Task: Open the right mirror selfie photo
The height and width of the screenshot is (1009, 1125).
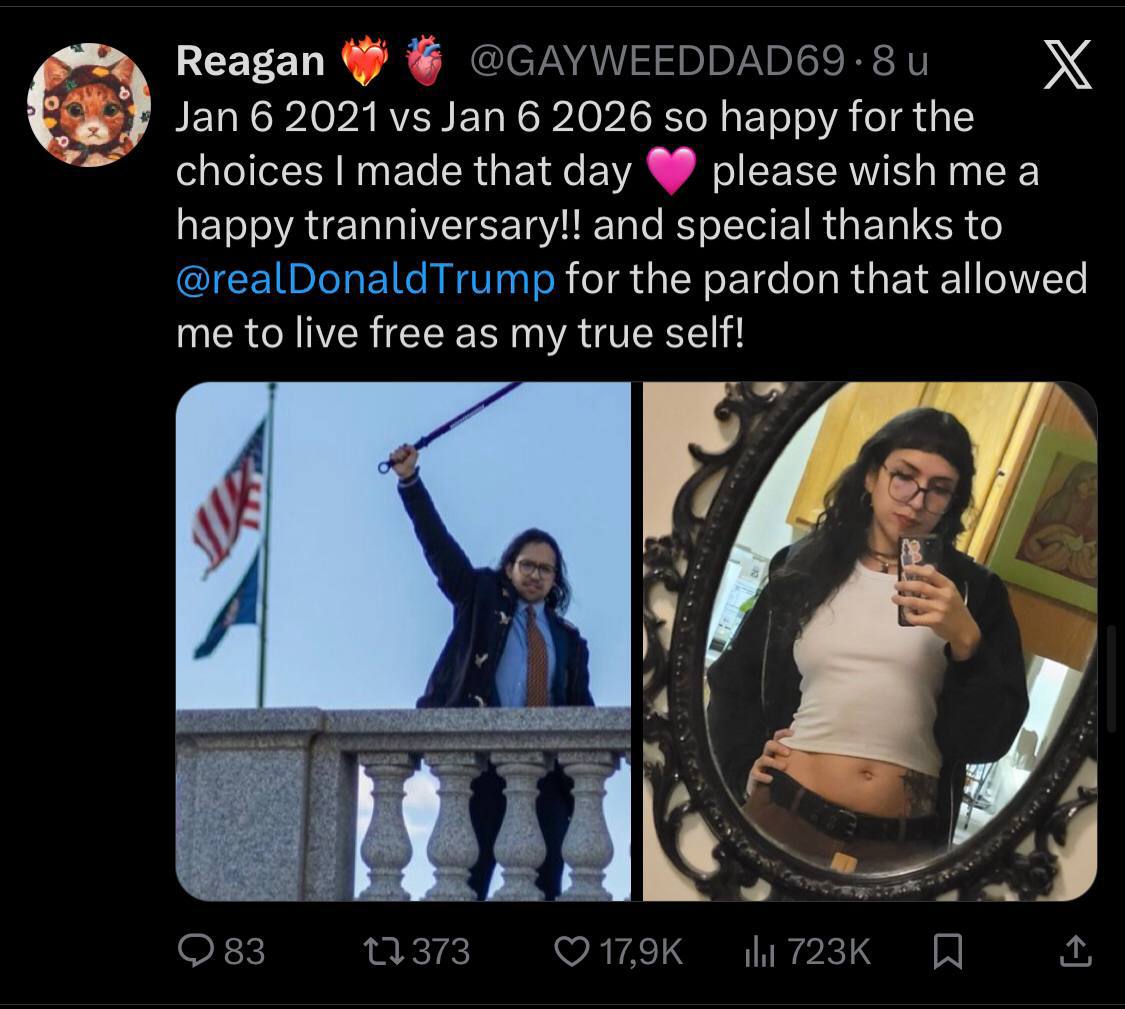Action: click(x=870, y=640)
